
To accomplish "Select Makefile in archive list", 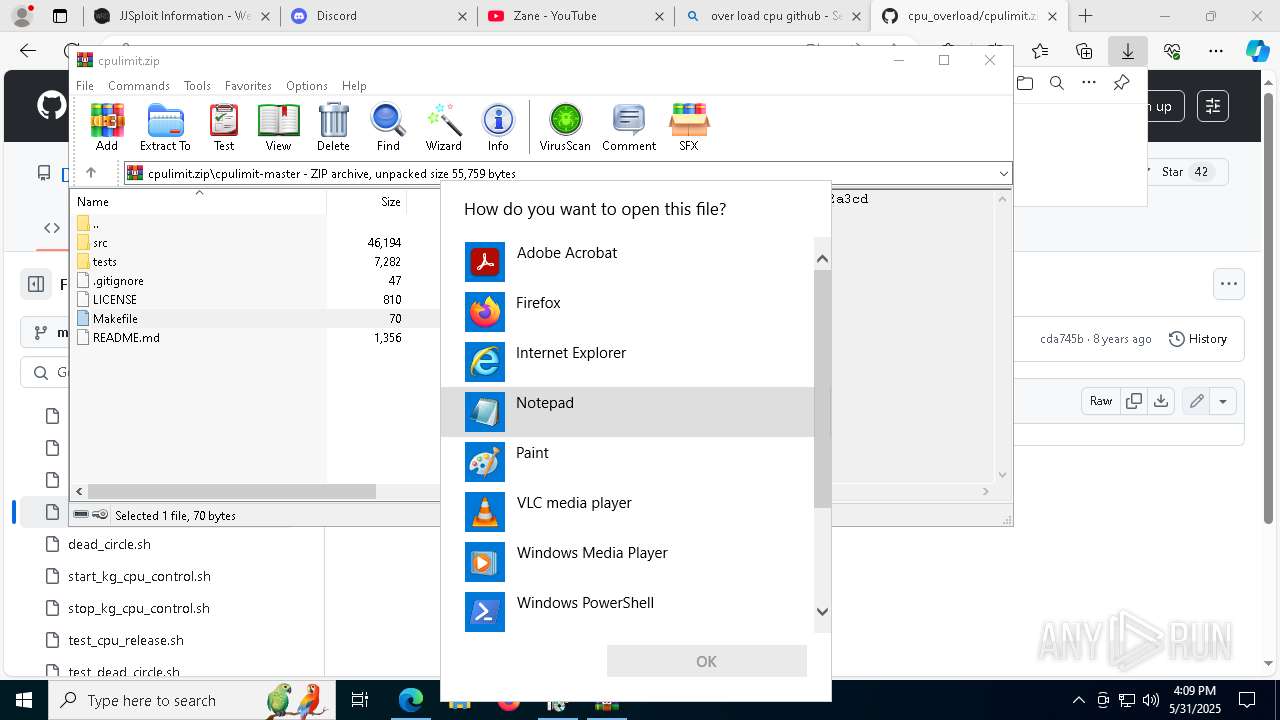I will [115, 319].
